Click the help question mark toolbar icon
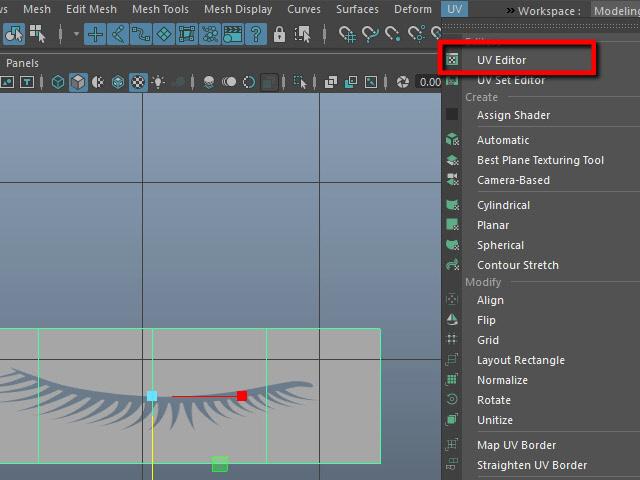 coord(256,34)
